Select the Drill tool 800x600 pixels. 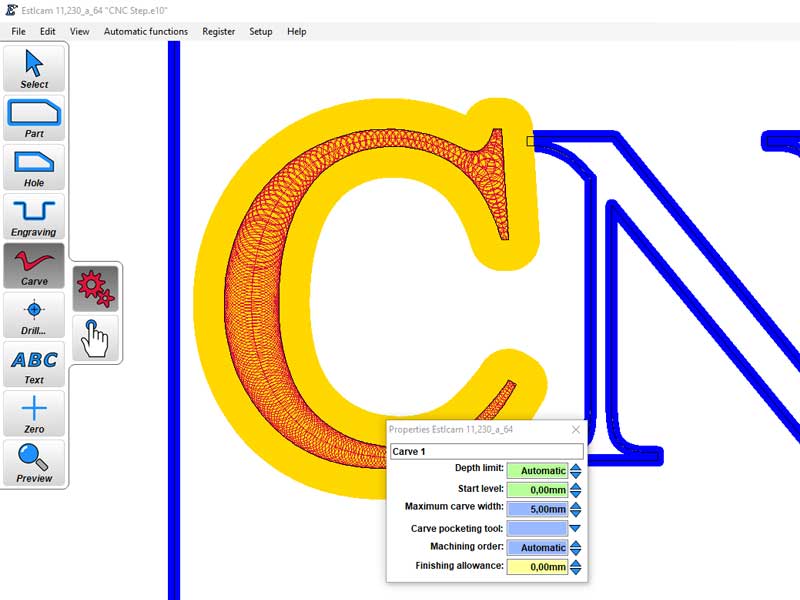click(34, 315)
